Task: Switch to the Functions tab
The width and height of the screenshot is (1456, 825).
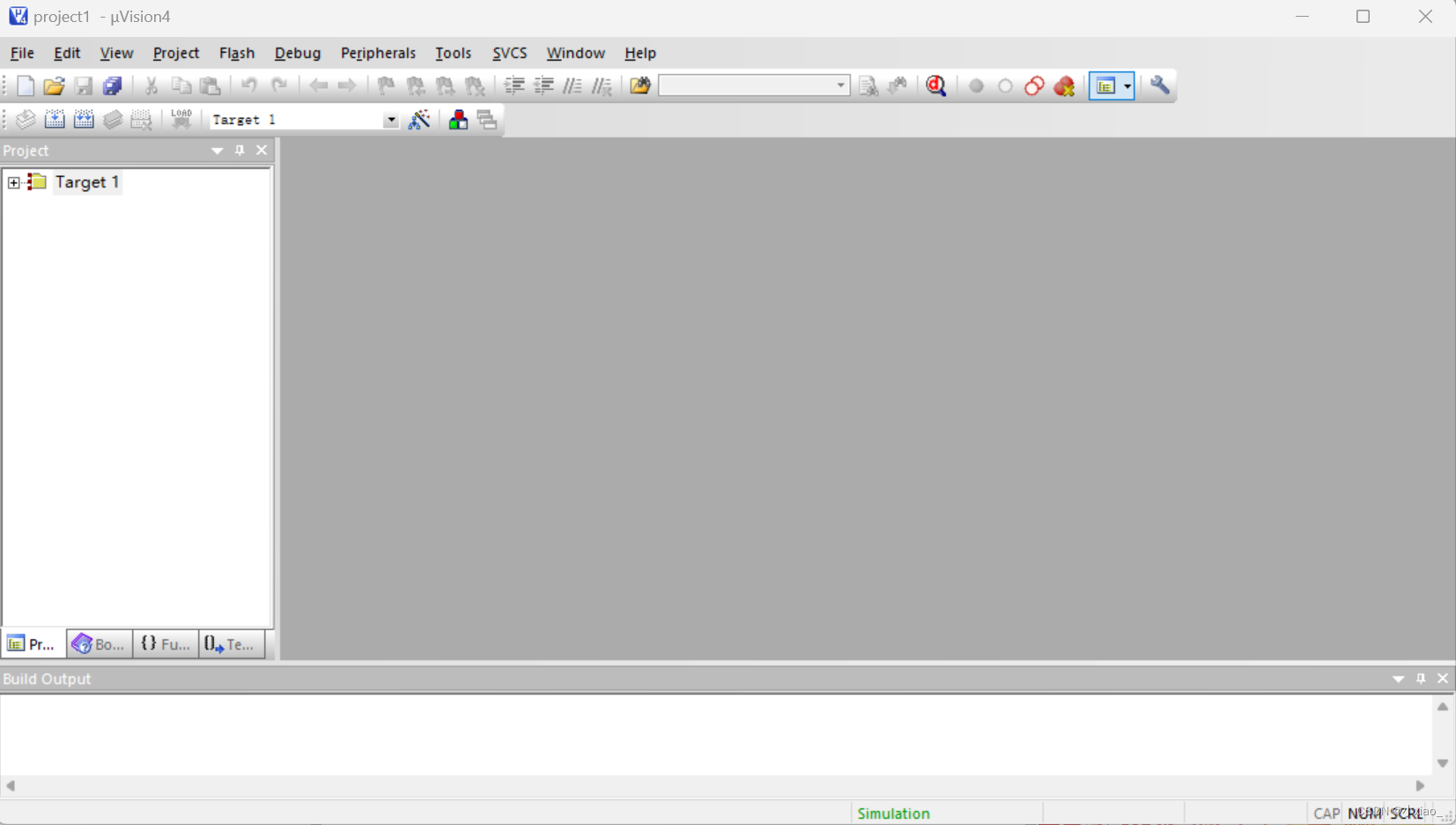Action: (166, 645)
